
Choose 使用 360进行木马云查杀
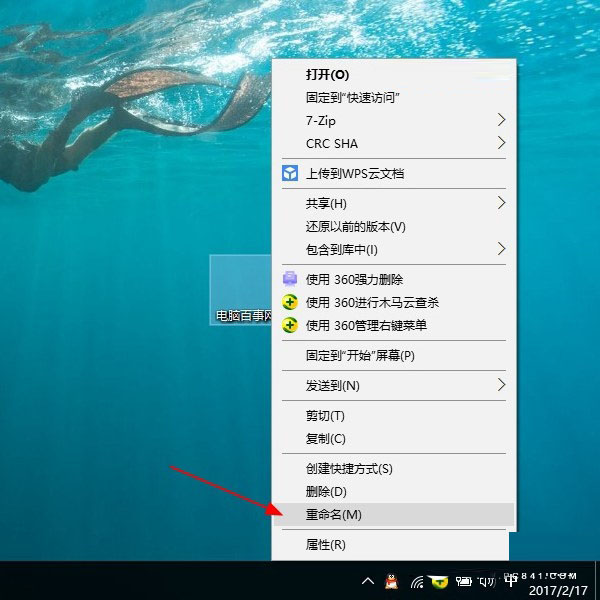coord(394,302)
